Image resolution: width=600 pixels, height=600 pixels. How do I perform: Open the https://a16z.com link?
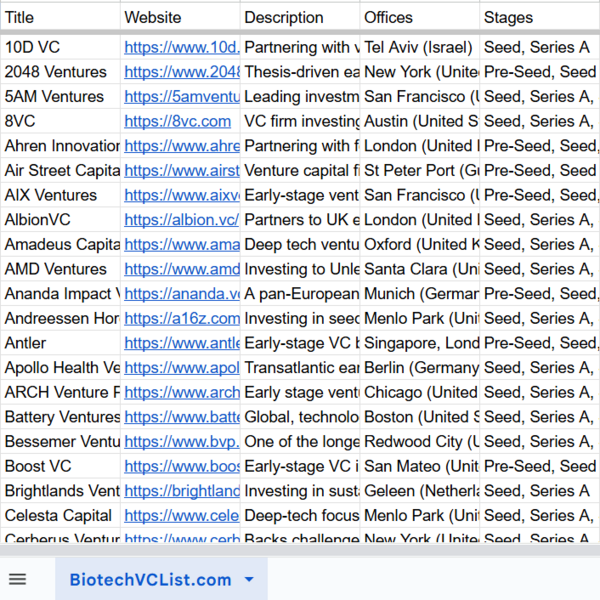point(182,318)
